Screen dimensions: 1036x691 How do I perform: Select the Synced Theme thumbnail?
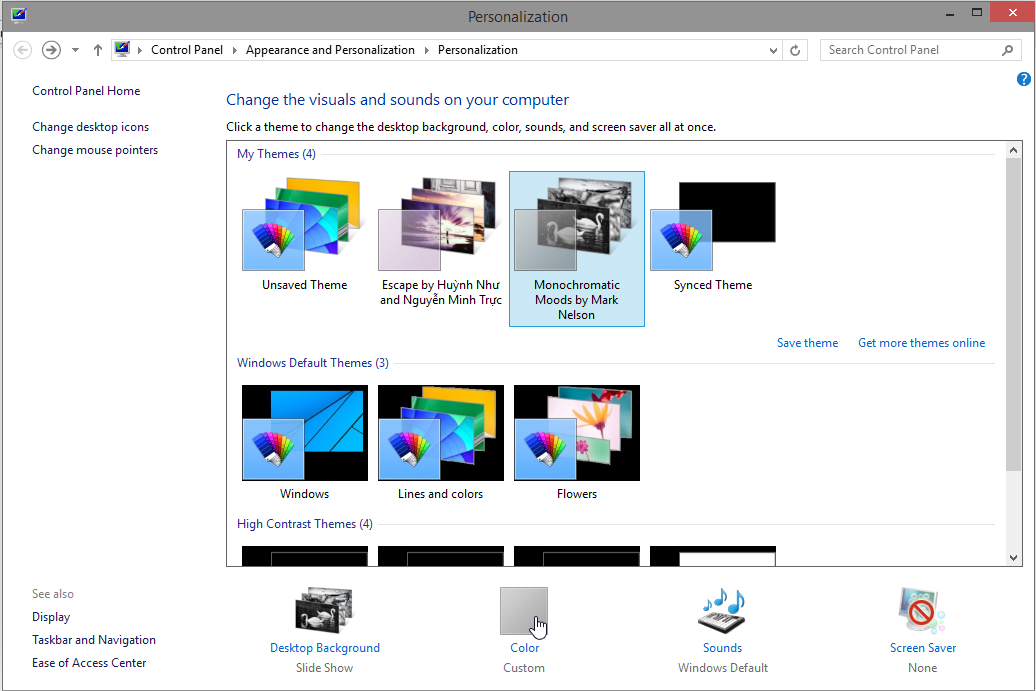click(x=712, y=227)
